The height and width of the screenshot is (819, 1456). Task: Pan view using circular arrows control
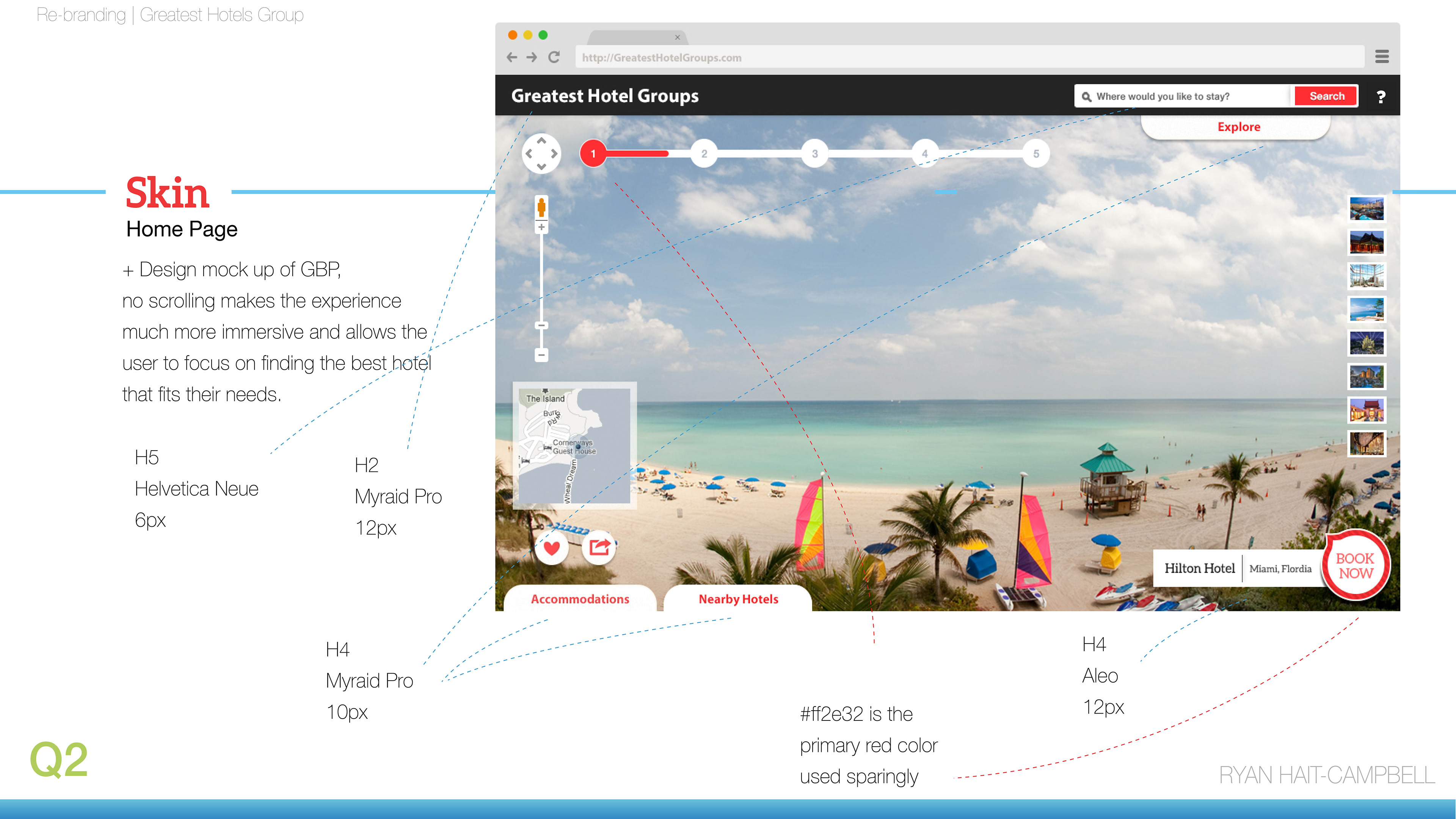point(541,153)
